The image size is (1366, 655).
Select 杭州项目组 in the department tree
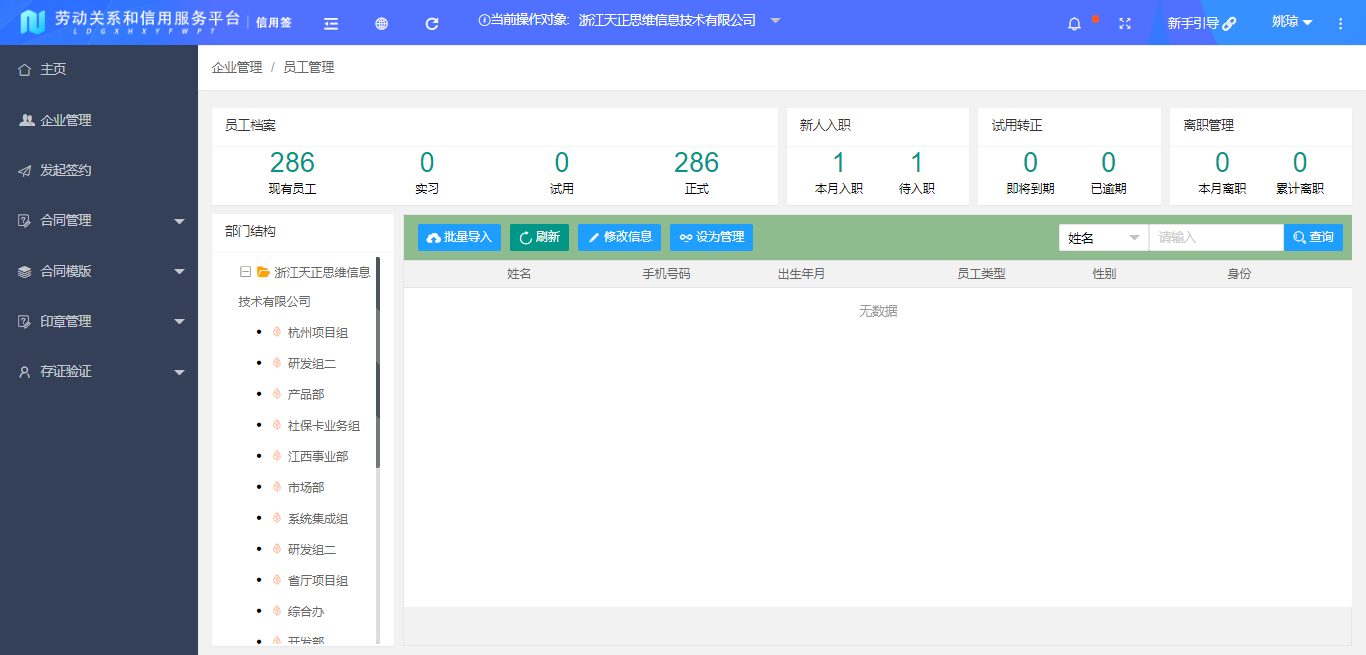coord(318,333)
